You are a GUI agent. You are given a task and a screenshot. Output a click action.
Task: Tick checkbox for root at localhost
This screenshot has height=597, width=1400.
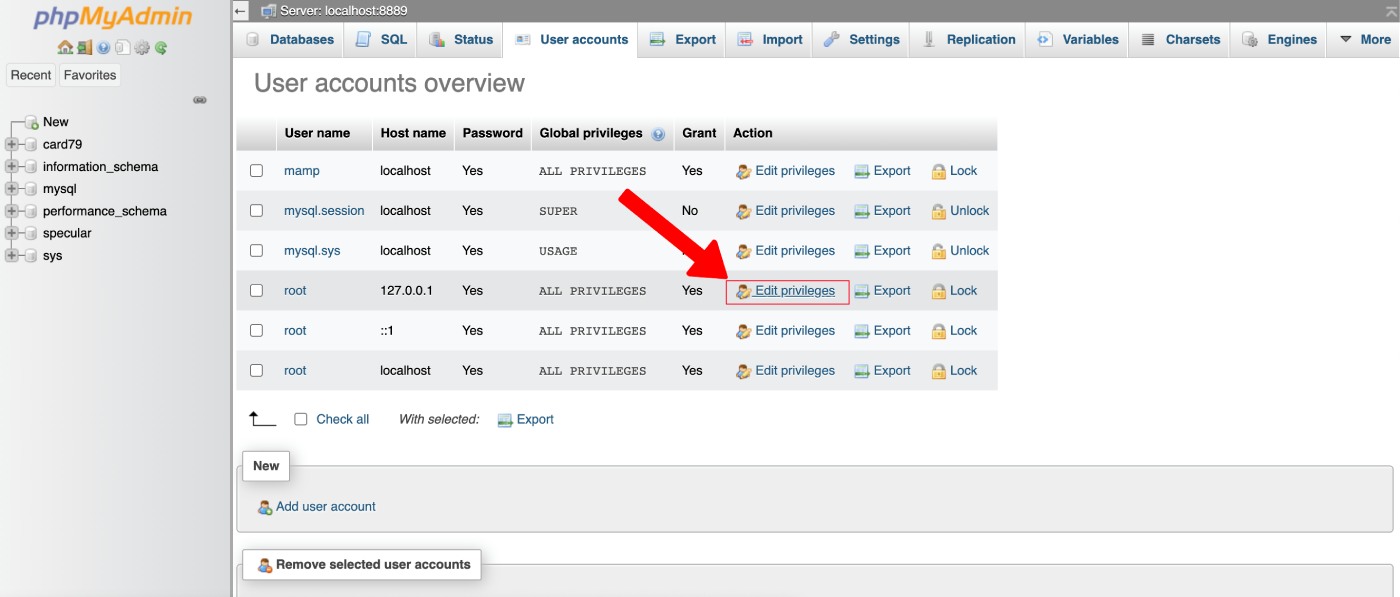(256, 371)
